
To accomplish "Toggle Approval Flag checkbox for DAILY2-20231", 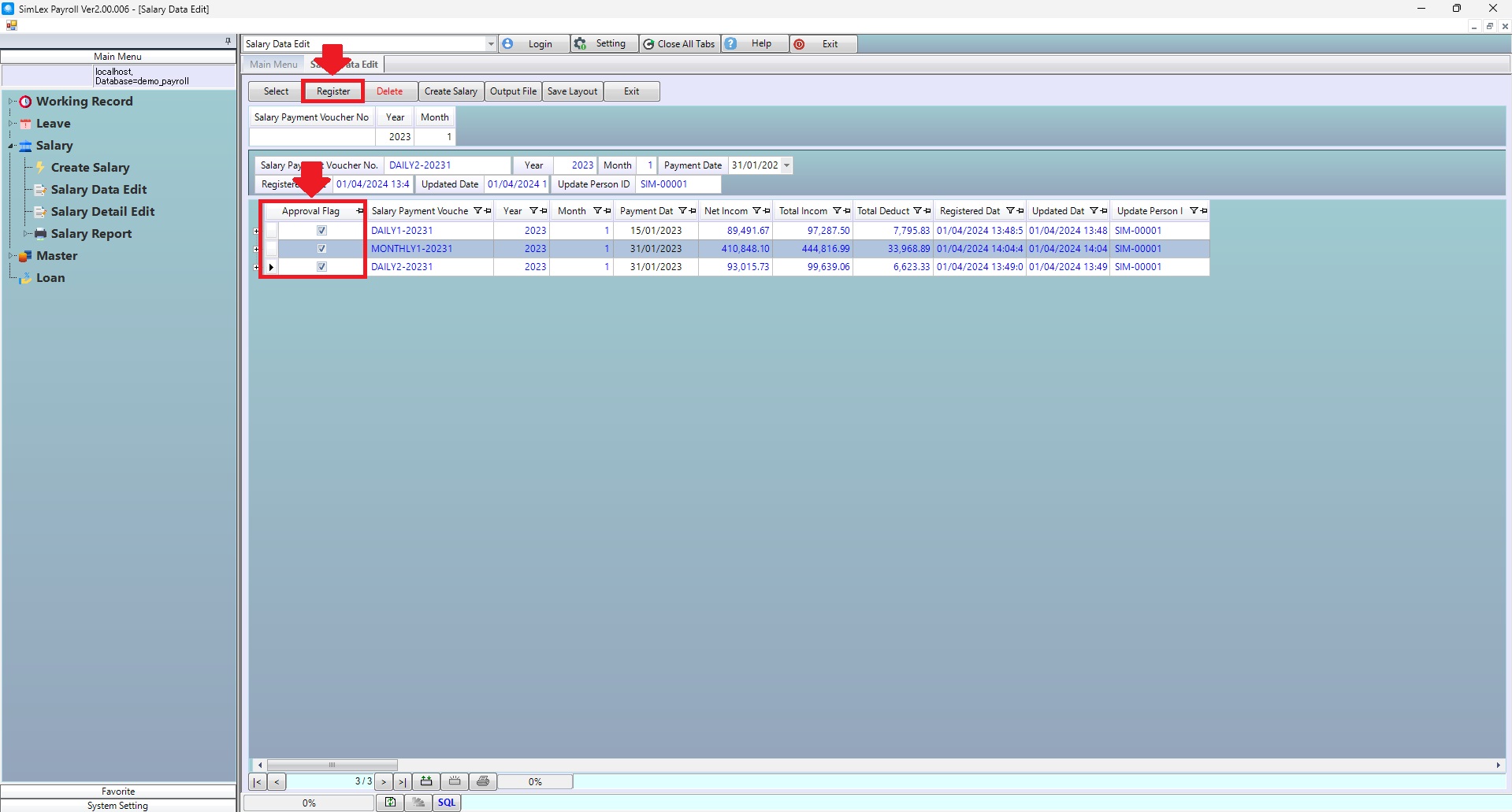I will [321, 267].
